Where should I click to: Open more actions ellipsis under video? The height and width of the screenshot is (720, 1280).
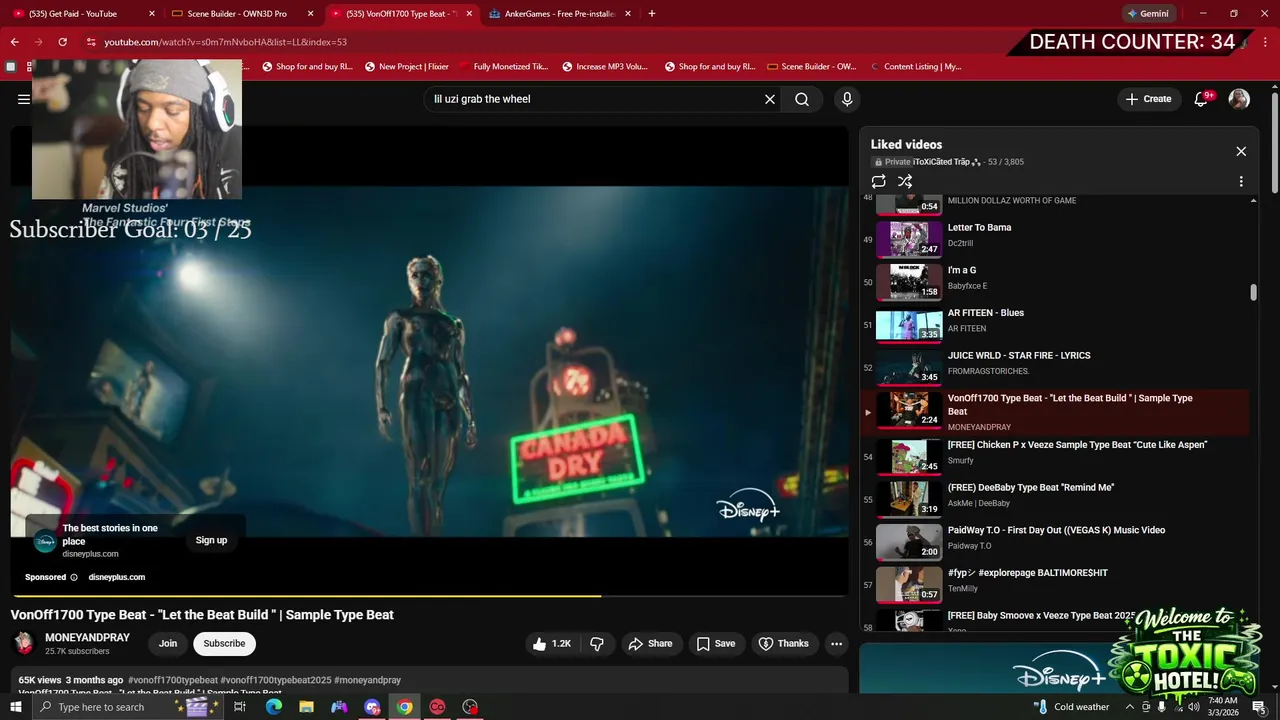pos(837,644)
